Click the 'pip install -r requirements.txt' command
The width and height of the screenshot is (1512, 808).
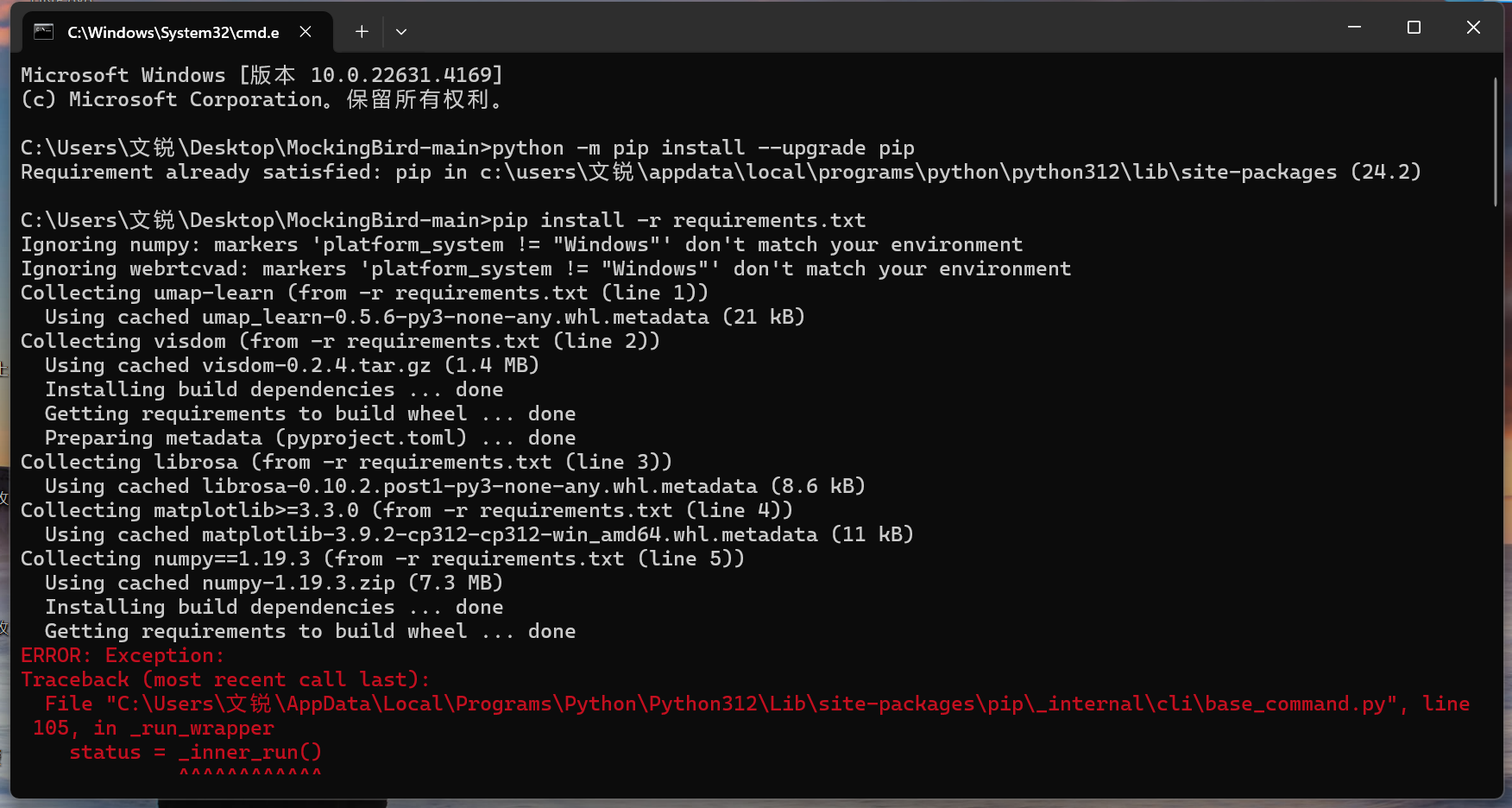click(678, 221)
